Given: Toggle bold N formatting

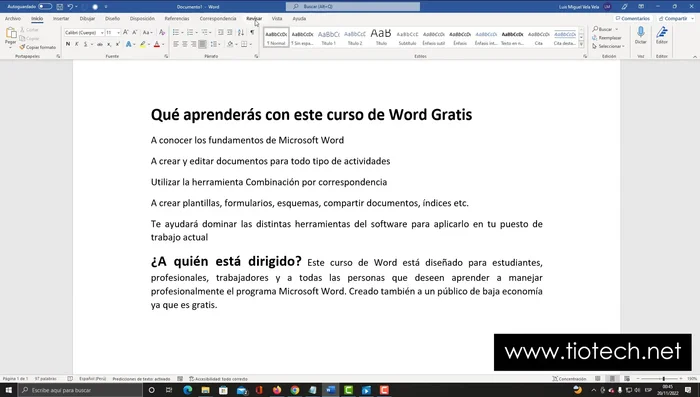Looking at the screenshot, I should click(x=68, y=44).
